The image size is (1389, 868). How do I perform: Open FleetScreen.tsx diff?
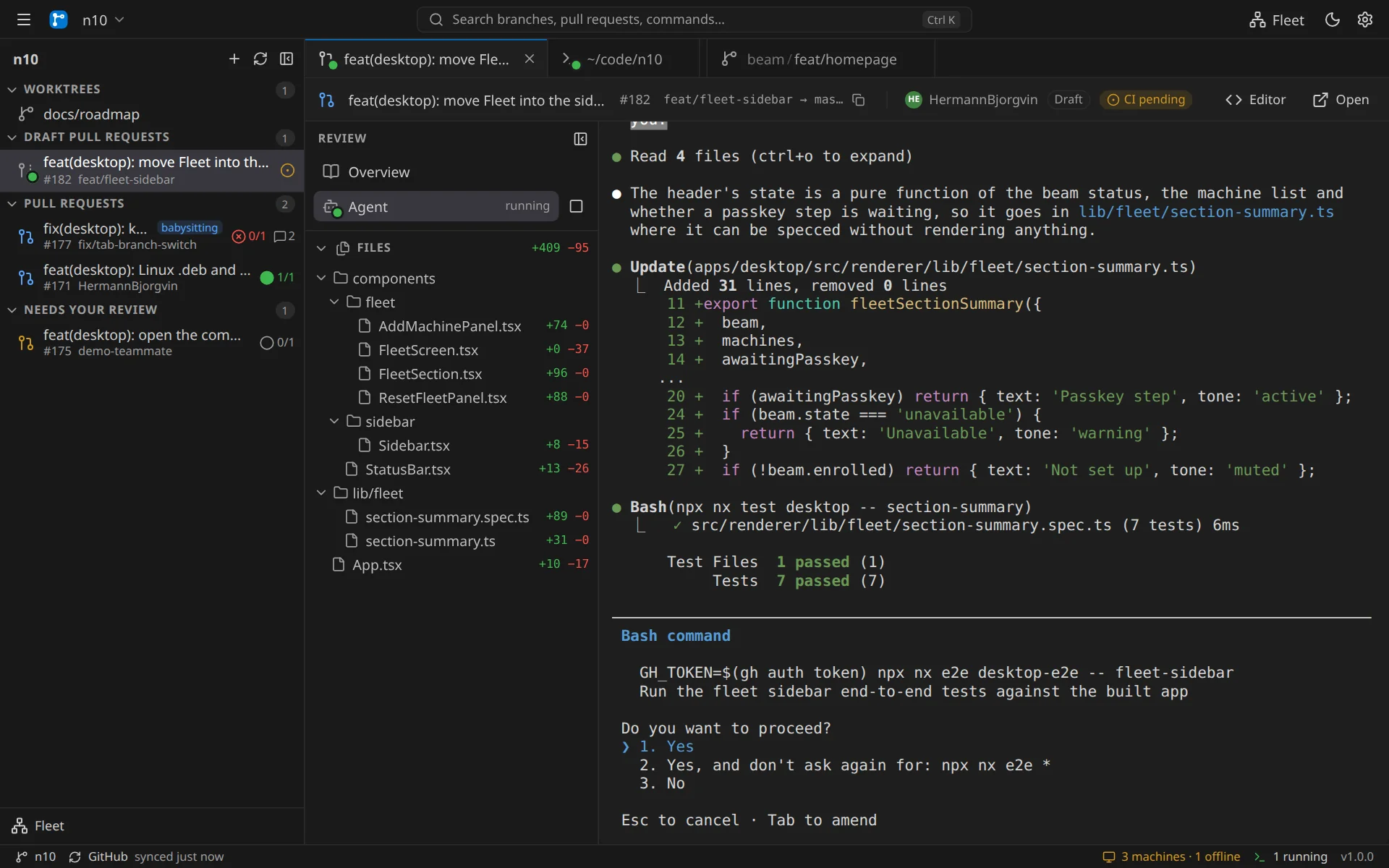(452, 349)
